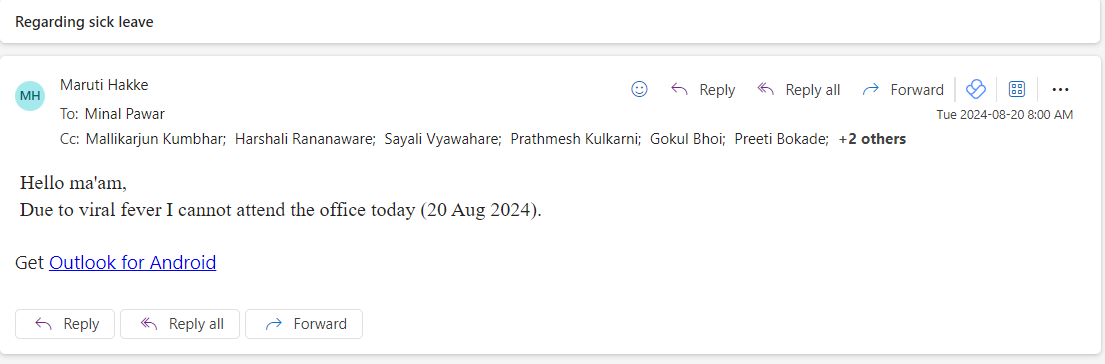Click the bottom Reply all button
1105x364 pixels.
tap(180, 324)
